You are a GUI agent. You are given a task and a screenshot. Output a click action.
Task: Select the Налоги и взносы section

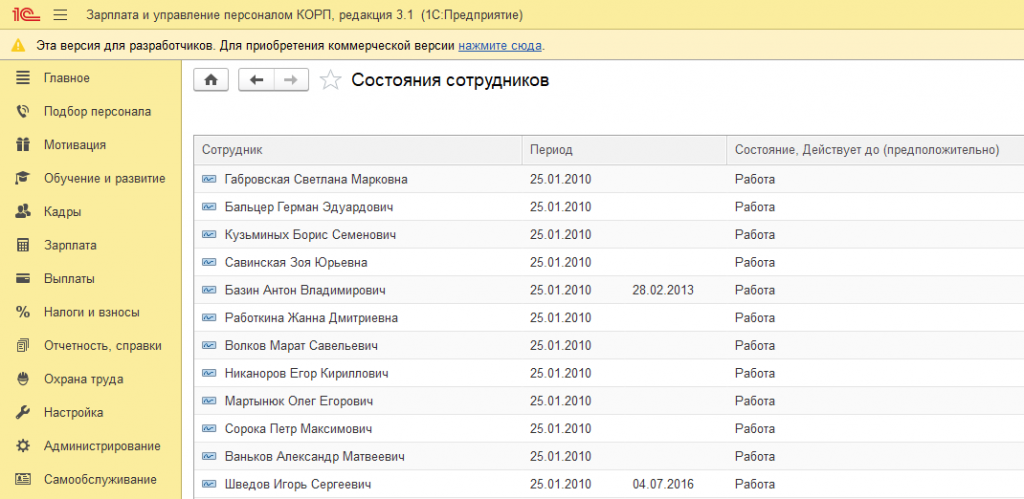pos(91,312)
